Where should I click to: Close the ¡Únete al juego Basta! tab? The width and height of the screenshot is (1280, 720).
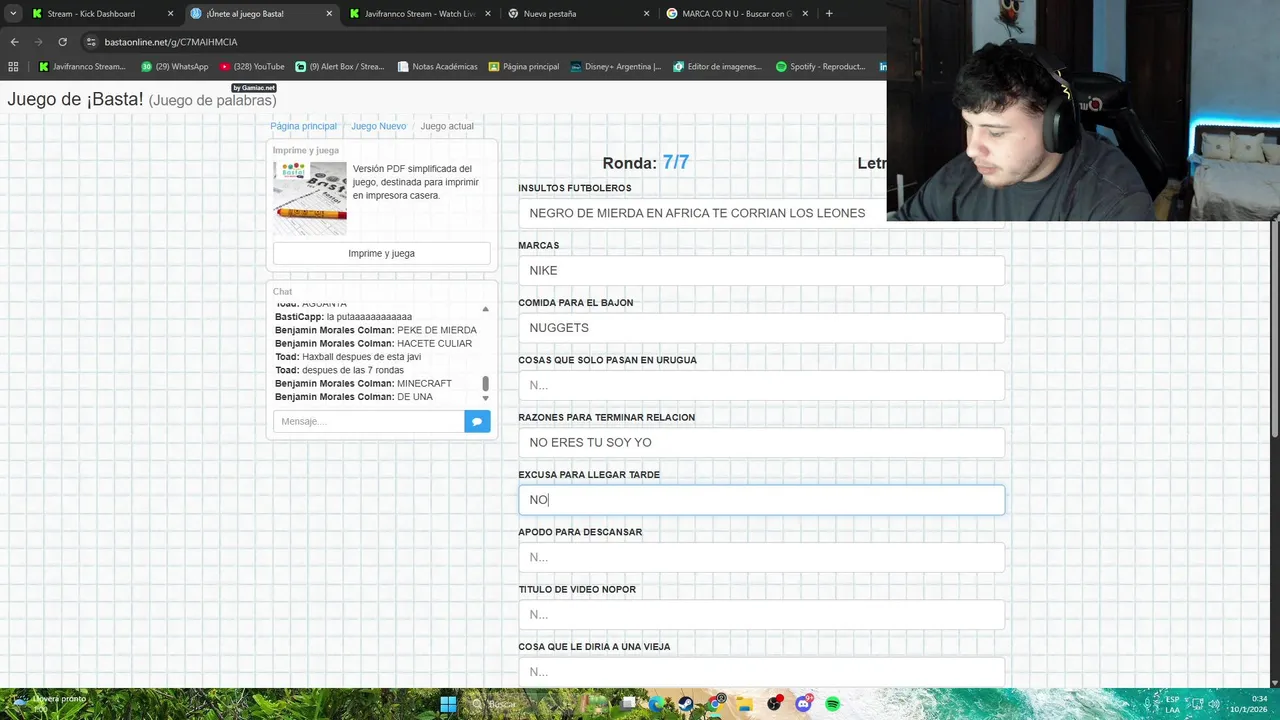(x=329, y=14)
